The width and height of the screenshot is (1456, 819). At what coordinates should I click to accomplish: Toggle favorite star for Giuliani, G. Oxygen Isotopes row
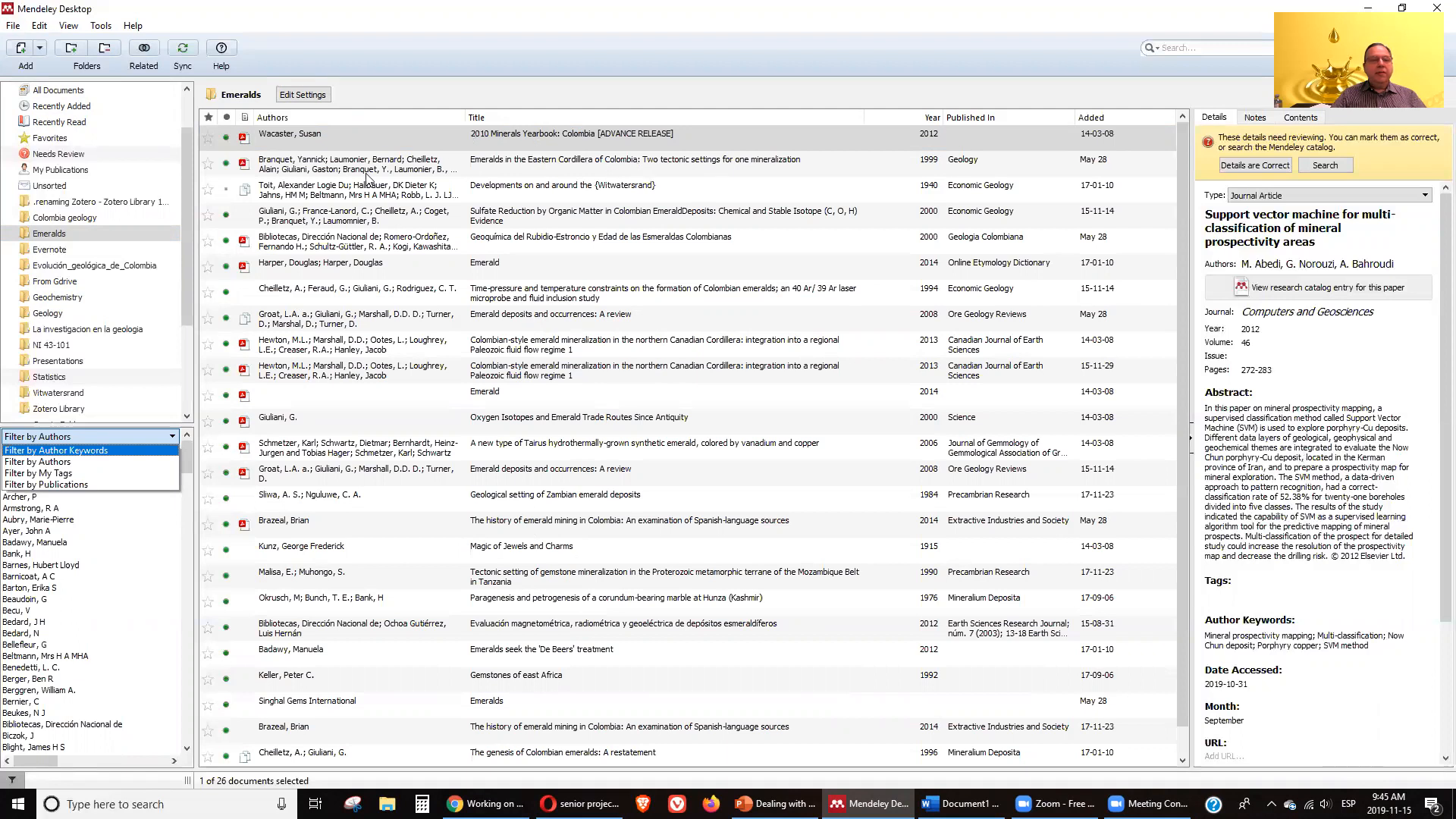point(208,422)
